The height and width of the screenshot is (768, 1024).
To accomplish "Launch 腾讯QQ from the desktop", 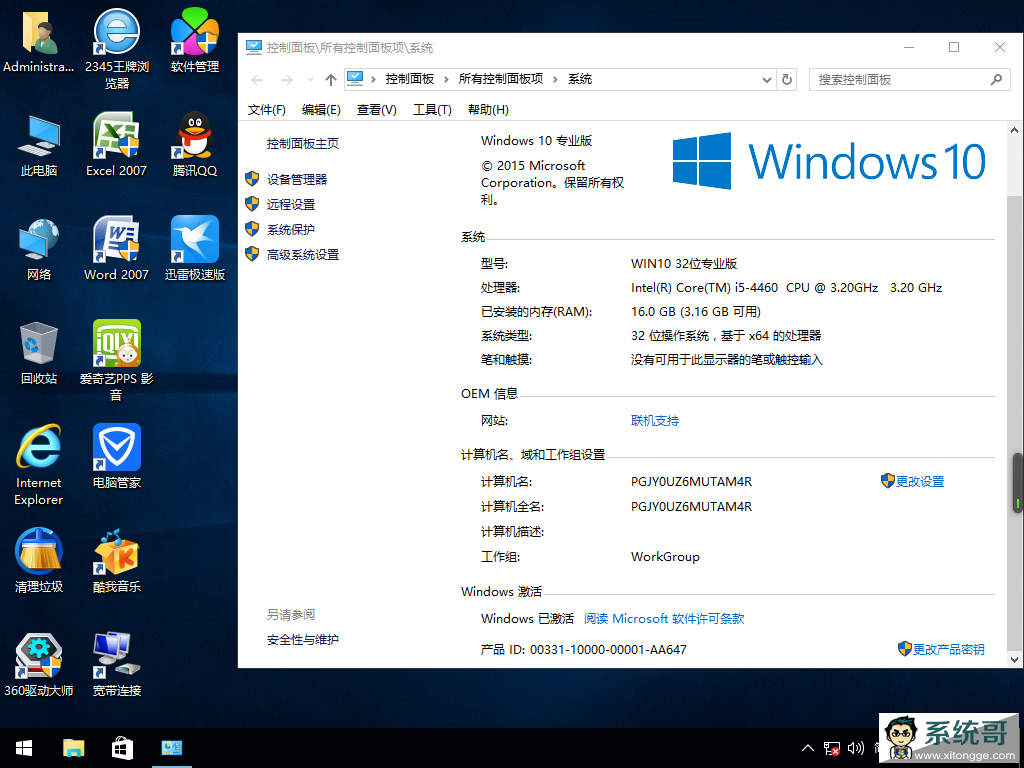I will (195, 145).
